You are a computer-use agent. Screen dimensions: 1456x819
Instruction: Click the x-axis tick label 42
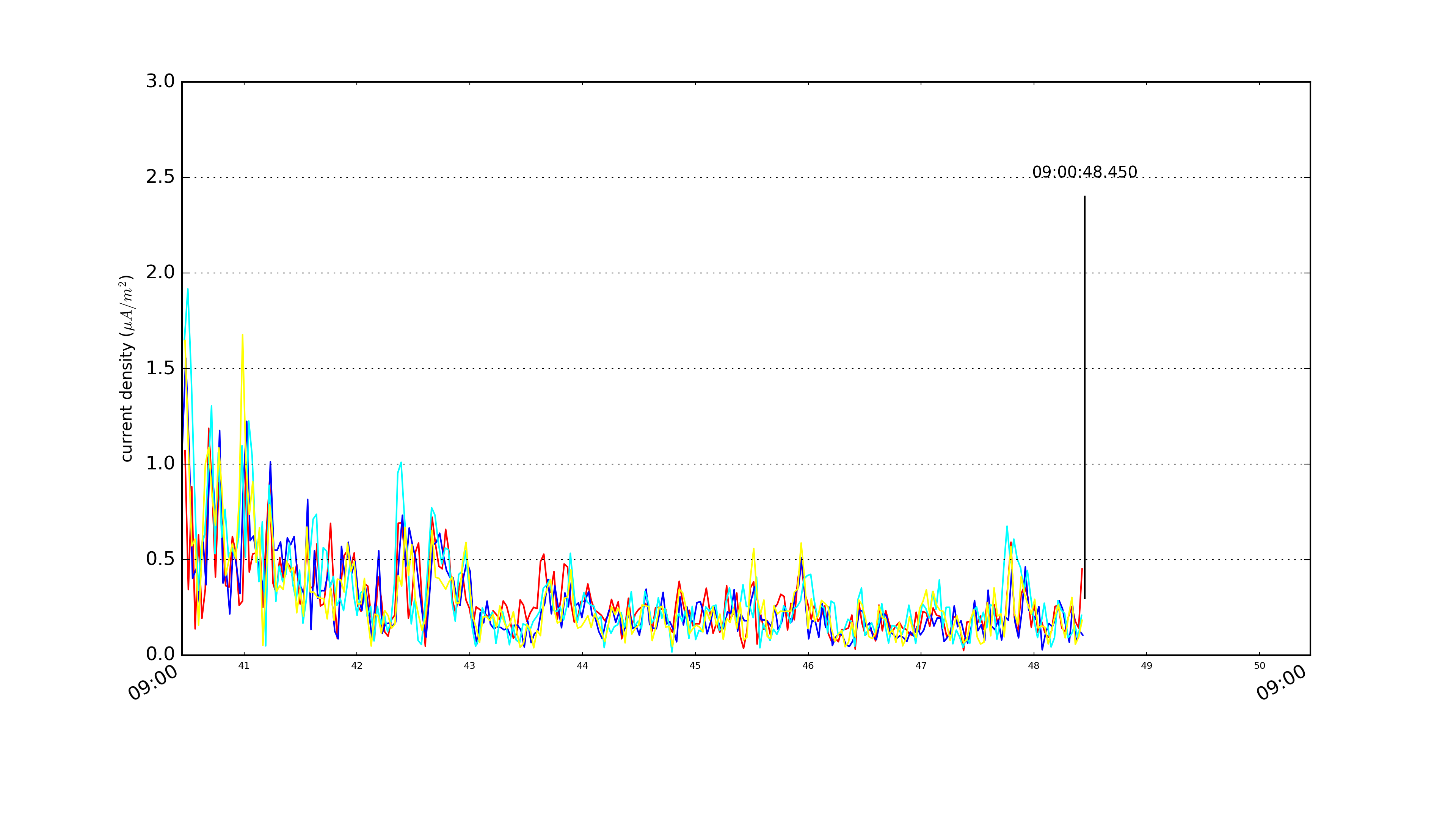(x=357, y=666)
